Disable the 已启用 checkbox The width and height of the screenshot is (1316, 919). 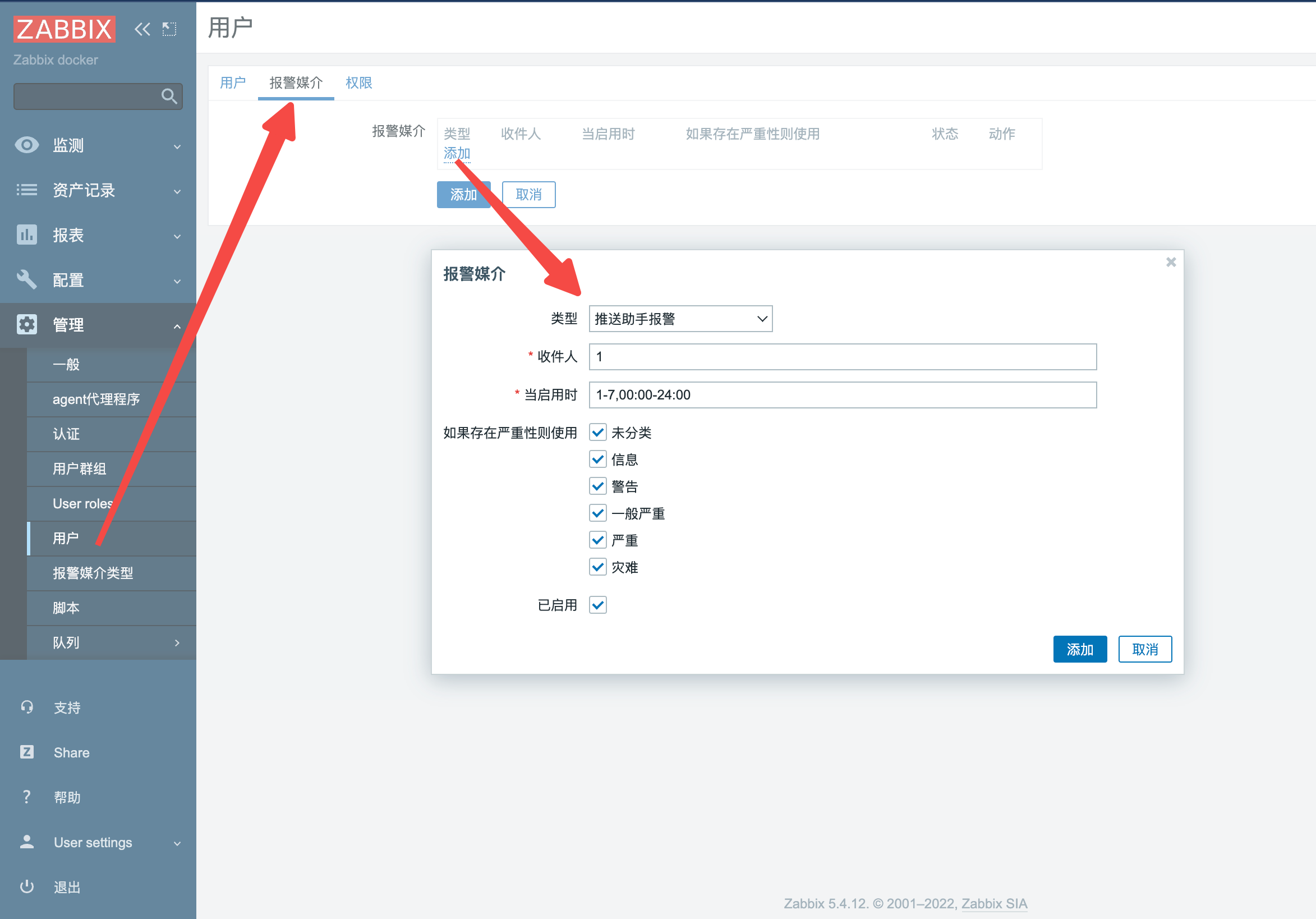click(x=597, y=605)
